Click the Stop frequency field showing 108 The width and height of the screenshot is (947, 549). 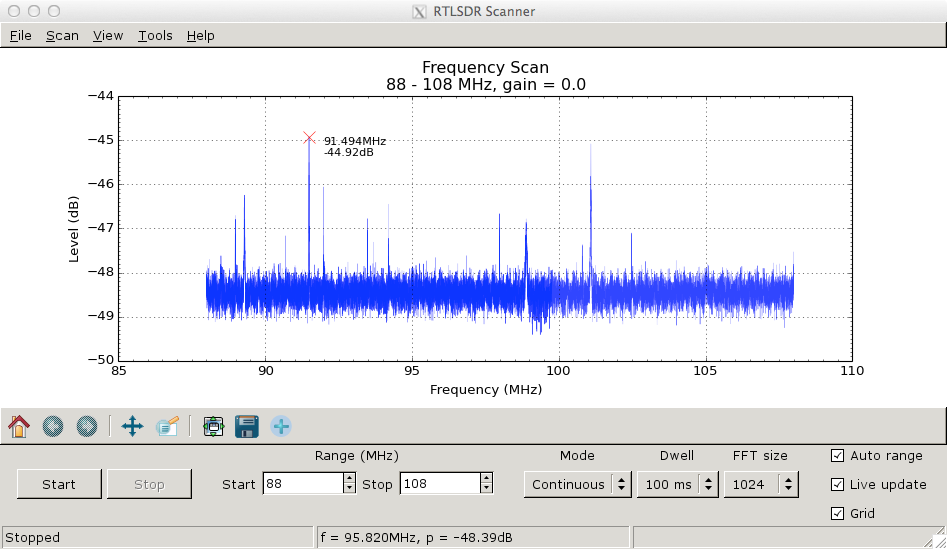(440, 484)
